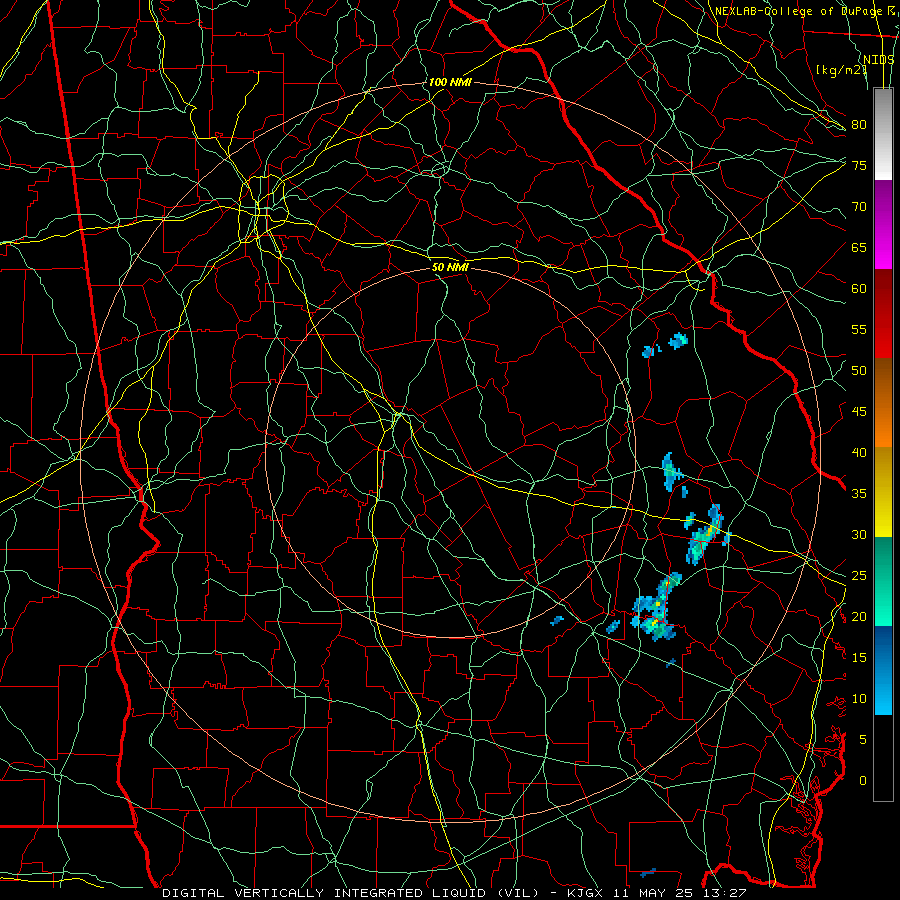Click the 15 value on the scale

pyautogui.click(x=859, y=658)
